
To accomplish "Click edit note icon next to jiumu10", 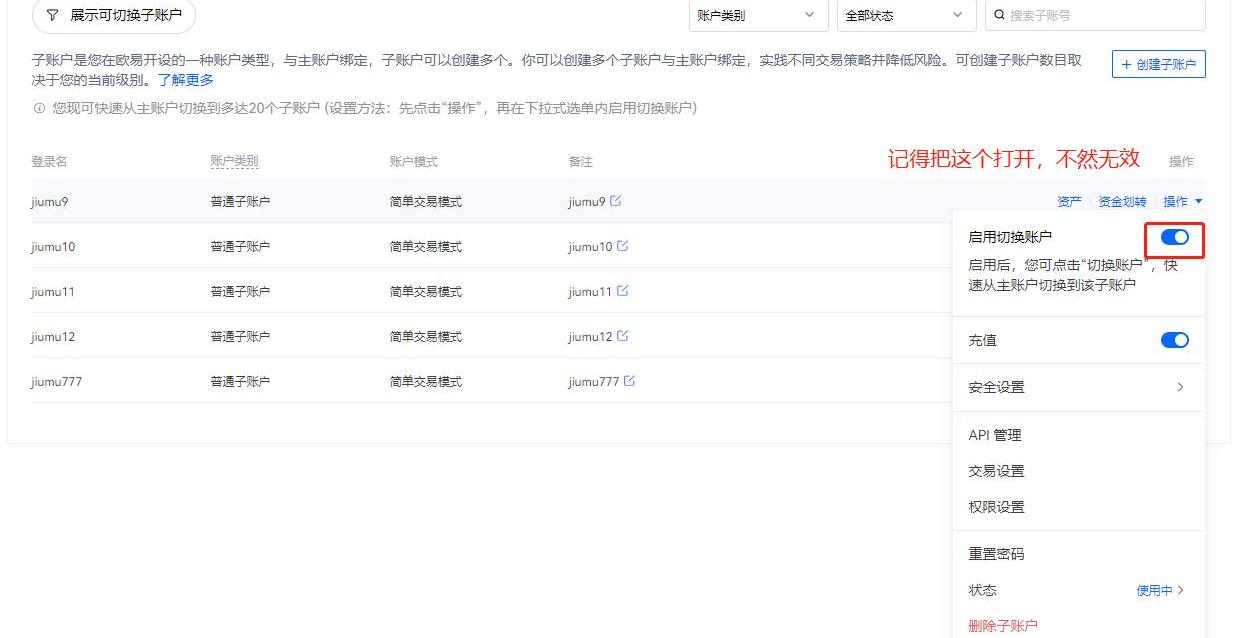I will click(622, 246).
